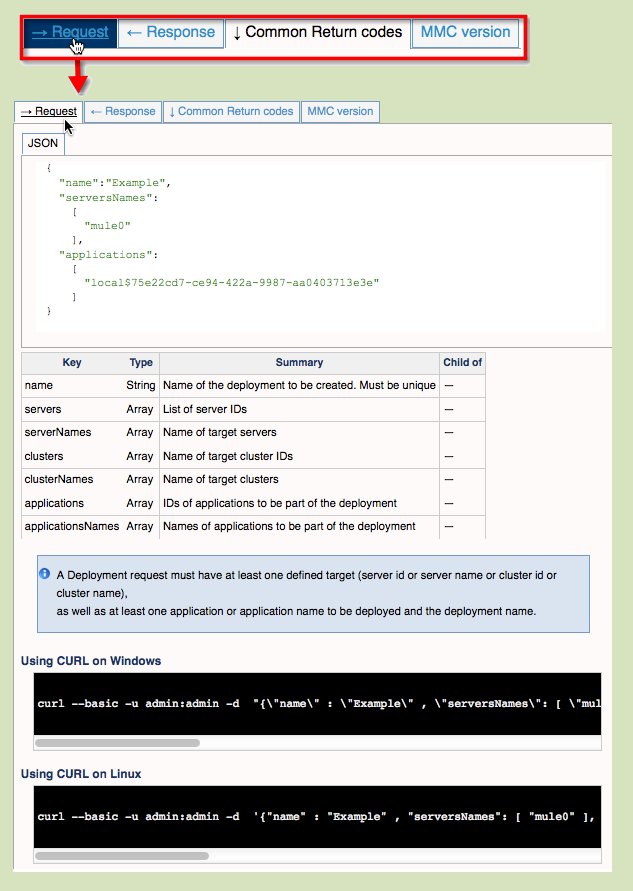Viewport: 633px width, 891px height.
Task: Click the Summary column header of the table
Action: tap(299, 362)
